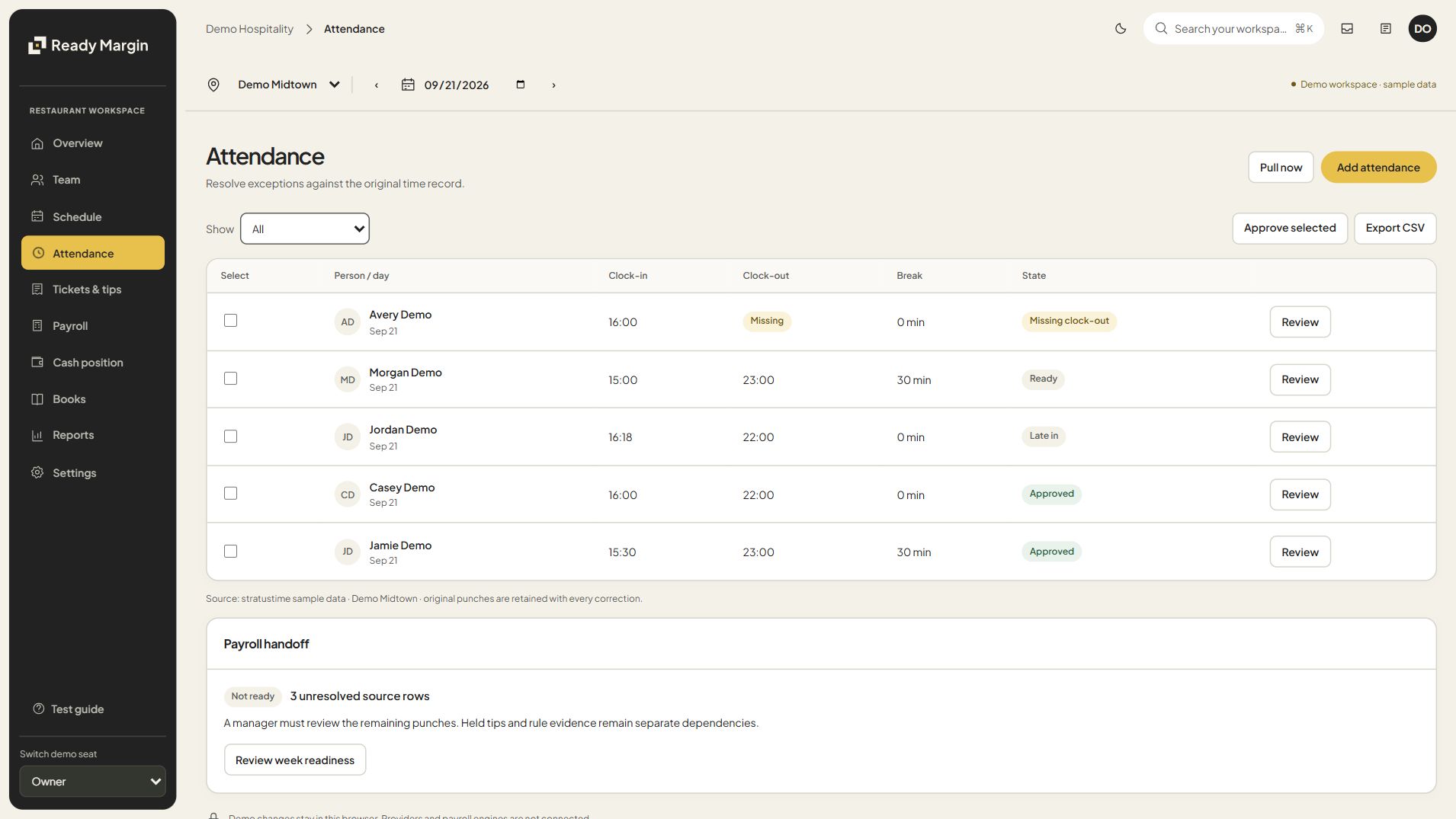Click the Add attendance button
Viewport: 1456px width, 819px height.
(1378, 168)
